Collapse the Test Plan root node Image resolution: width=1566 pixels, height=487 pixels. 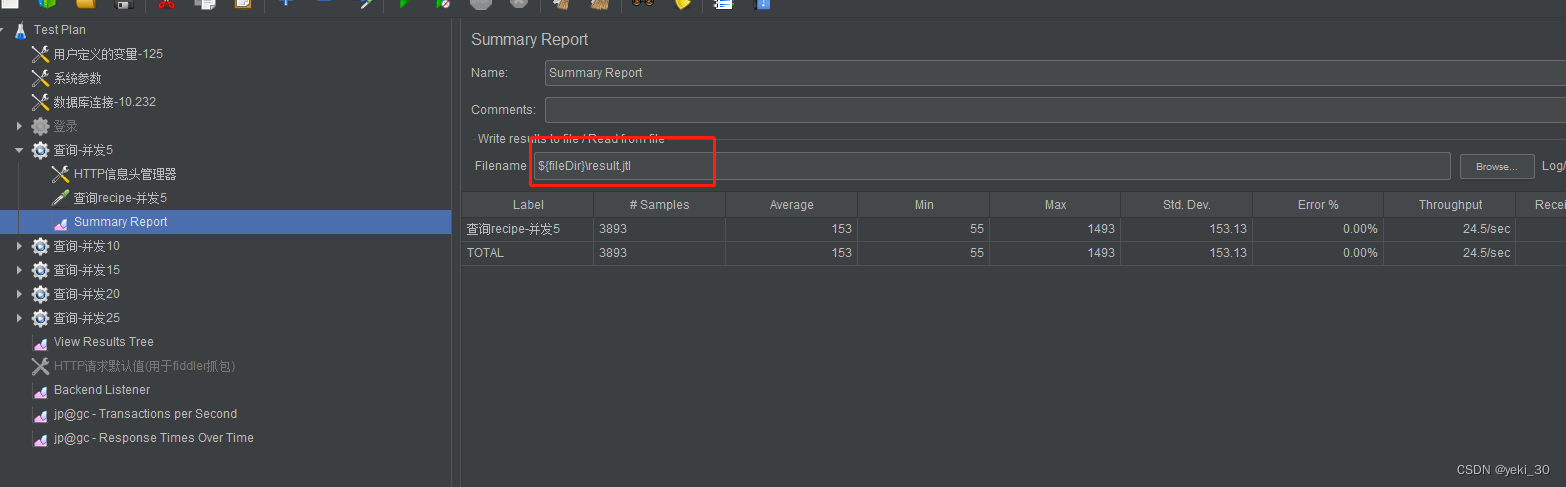click(x=2, y=30)
